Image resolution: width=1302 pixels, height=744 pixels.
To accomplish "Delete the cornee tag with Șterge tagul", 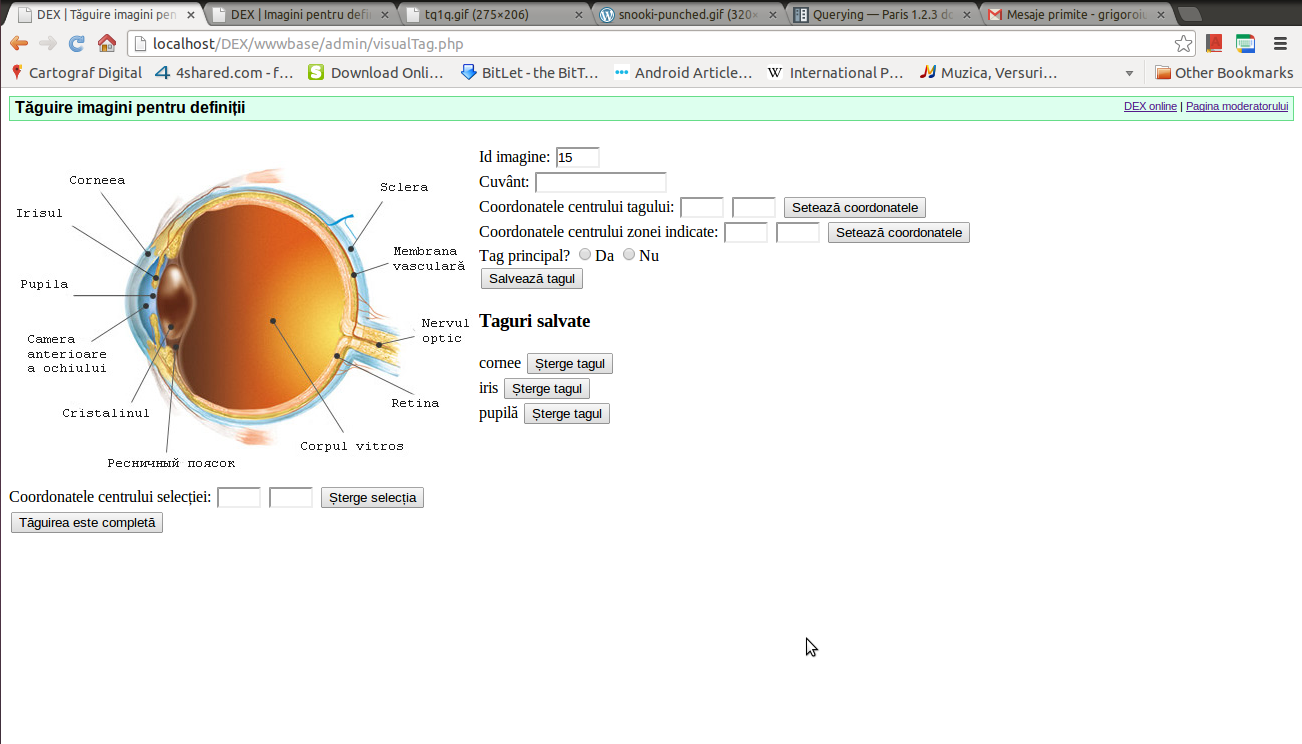I will (570, 364).
